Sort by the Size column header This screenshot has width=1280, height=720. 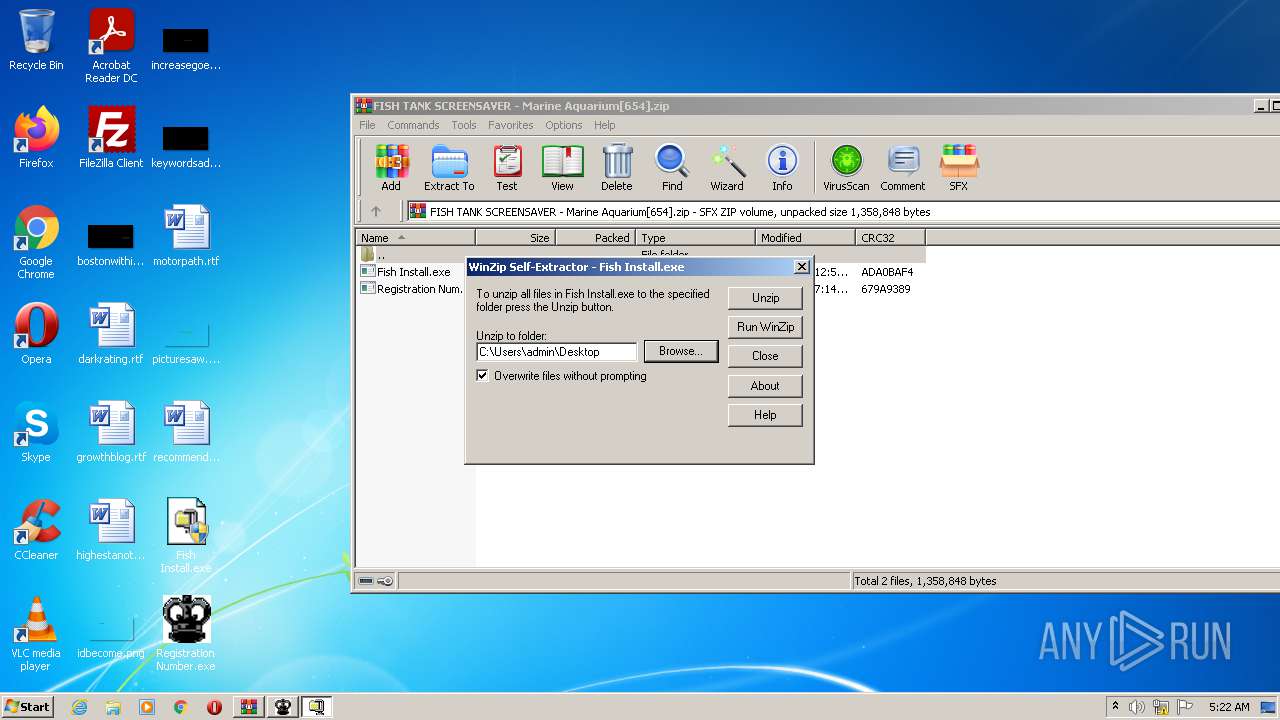[x=515, y=238]
